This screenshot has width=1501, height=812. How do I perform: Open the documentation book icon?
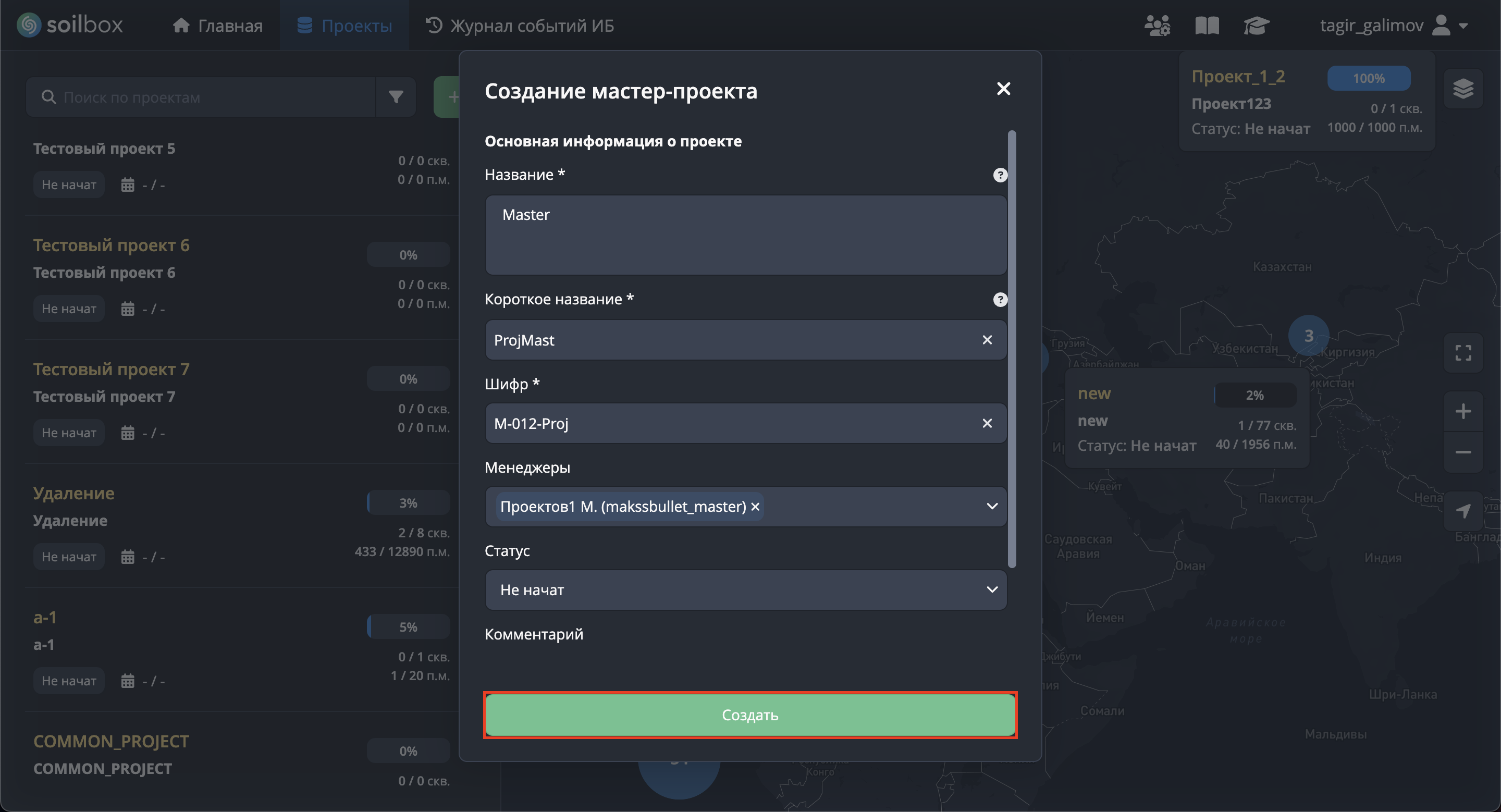[1207, 26]
